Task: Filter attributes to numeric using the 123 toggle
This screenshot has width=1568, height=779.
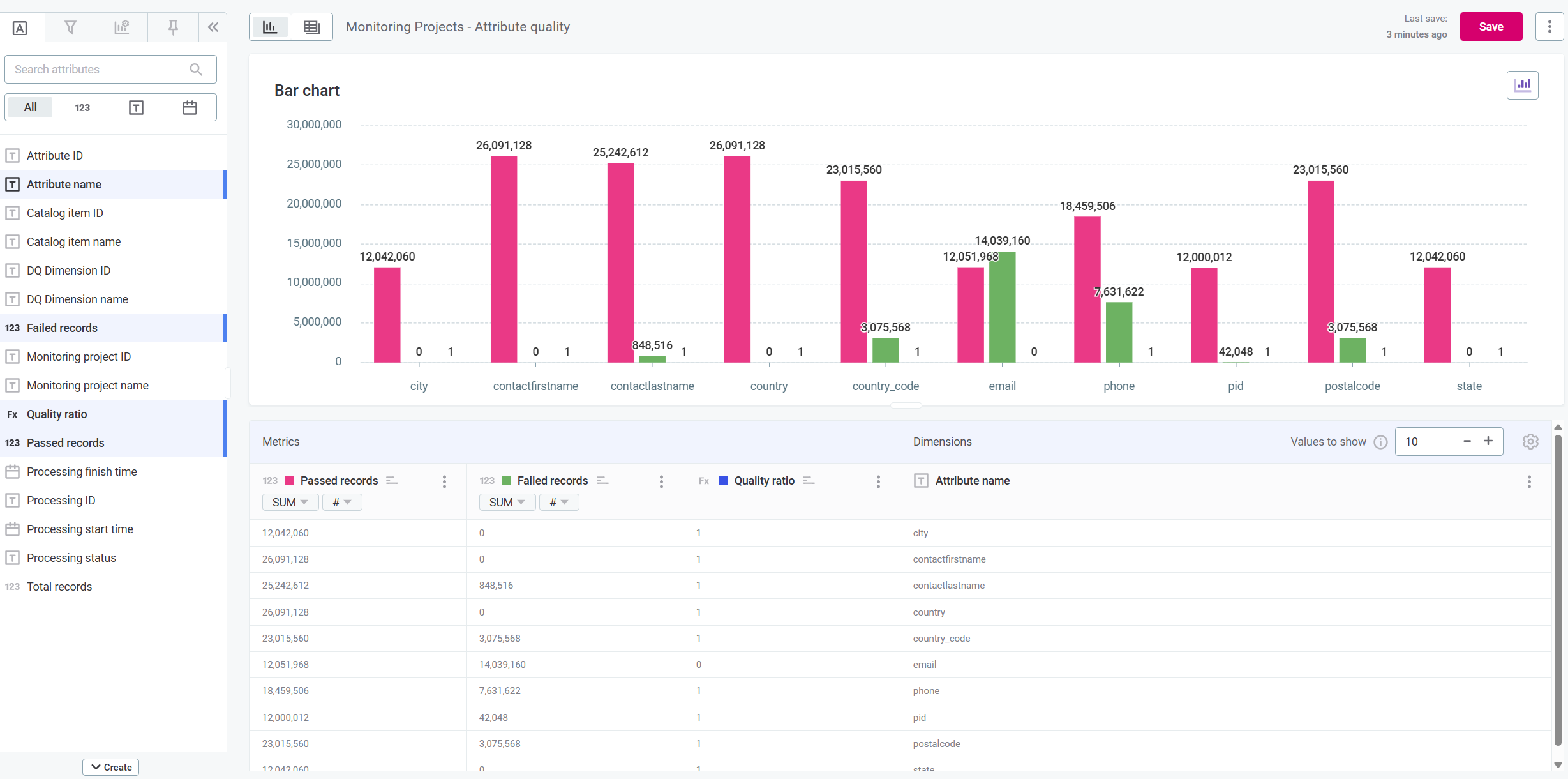Action: [82, 107]
